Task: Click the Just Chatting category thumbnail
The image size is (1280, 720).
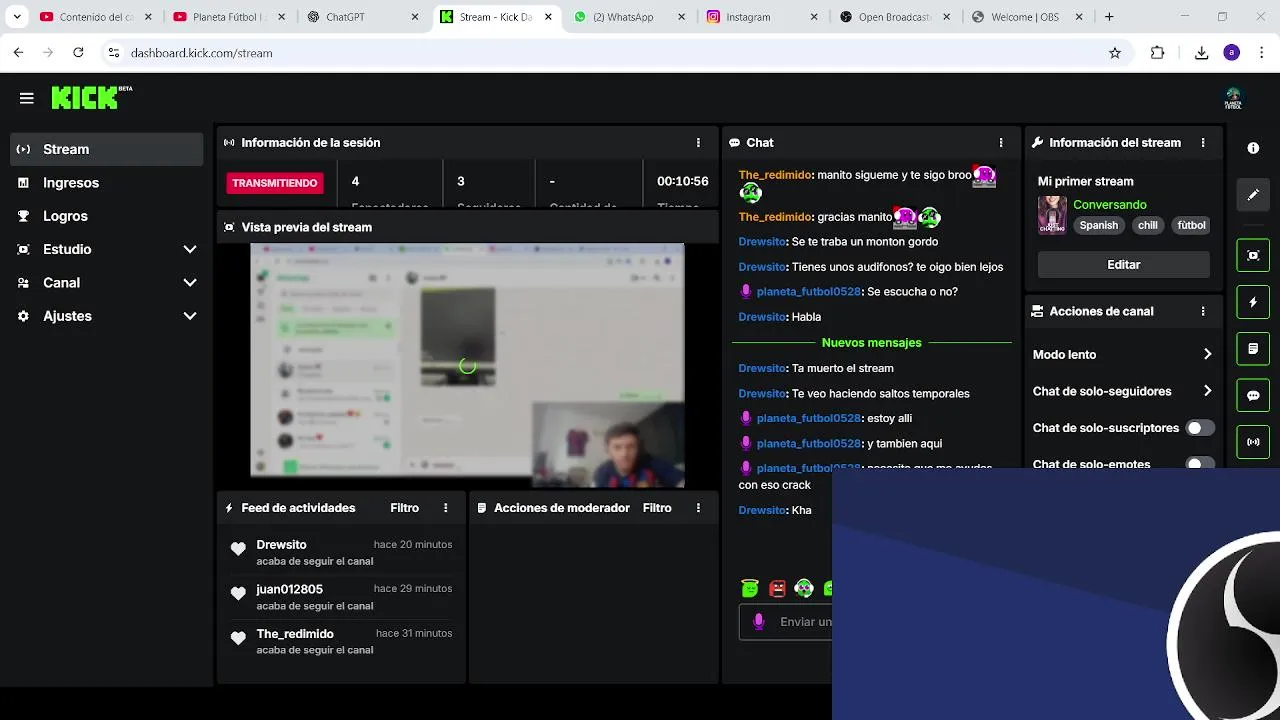Action: (1052, 215)
